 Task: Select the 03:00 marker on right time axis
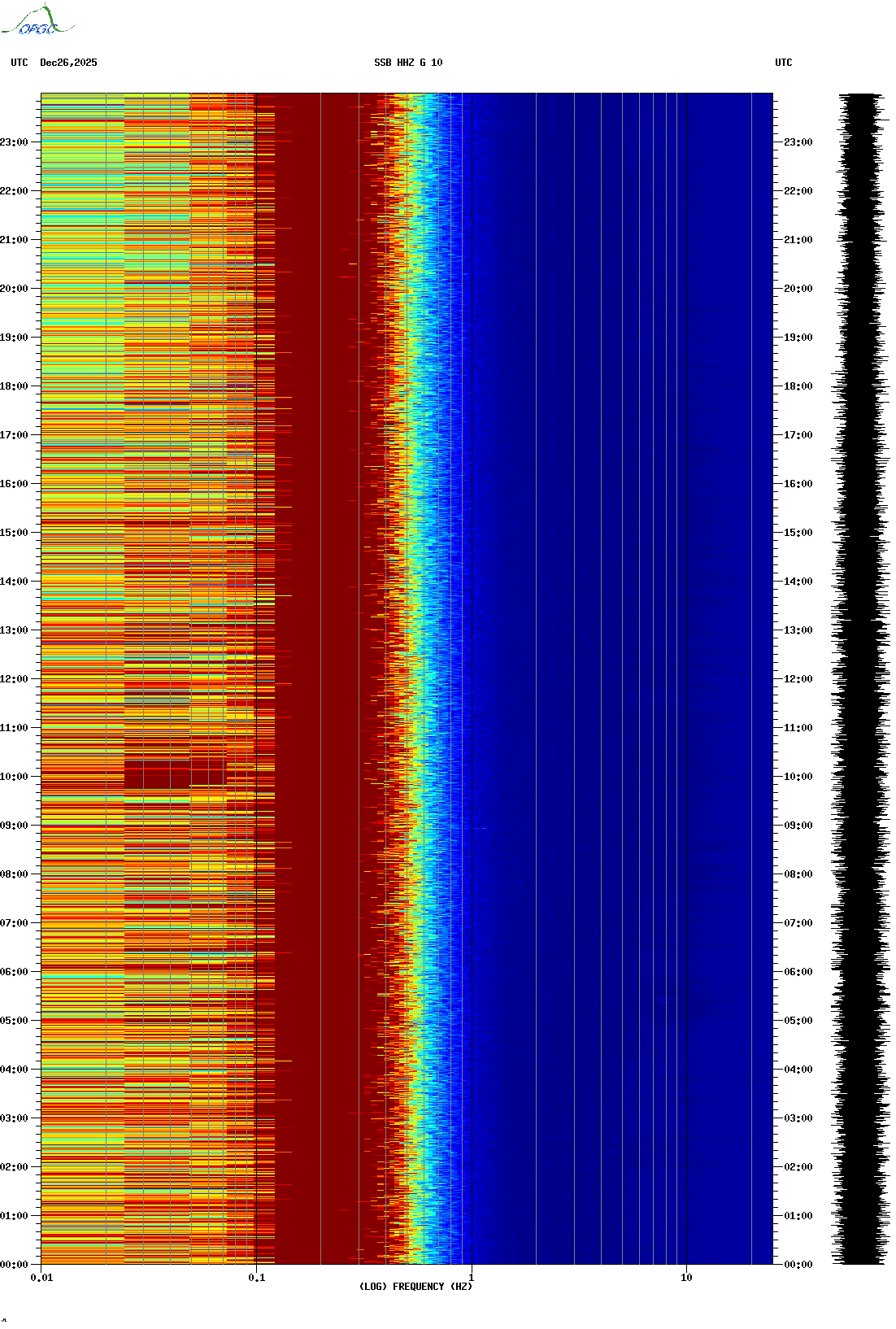tap(798, 1118)
